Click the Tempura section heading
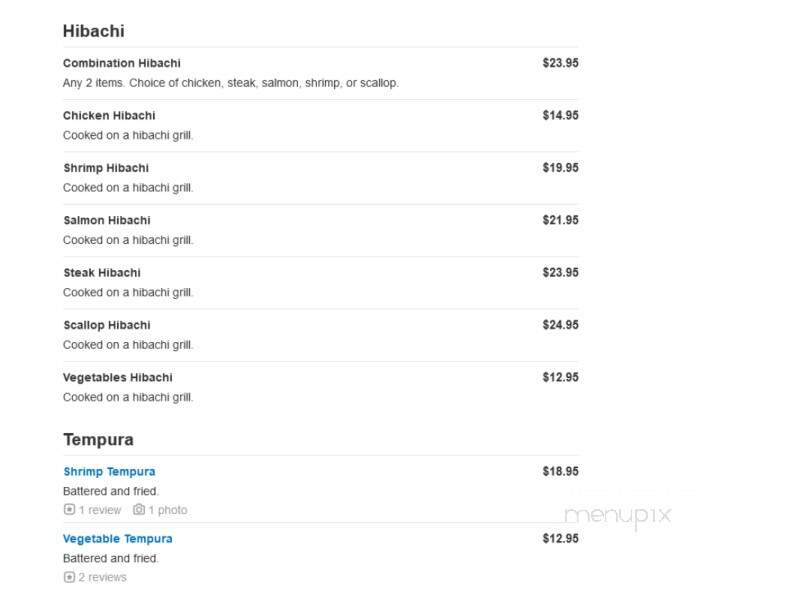 (98, 440)
